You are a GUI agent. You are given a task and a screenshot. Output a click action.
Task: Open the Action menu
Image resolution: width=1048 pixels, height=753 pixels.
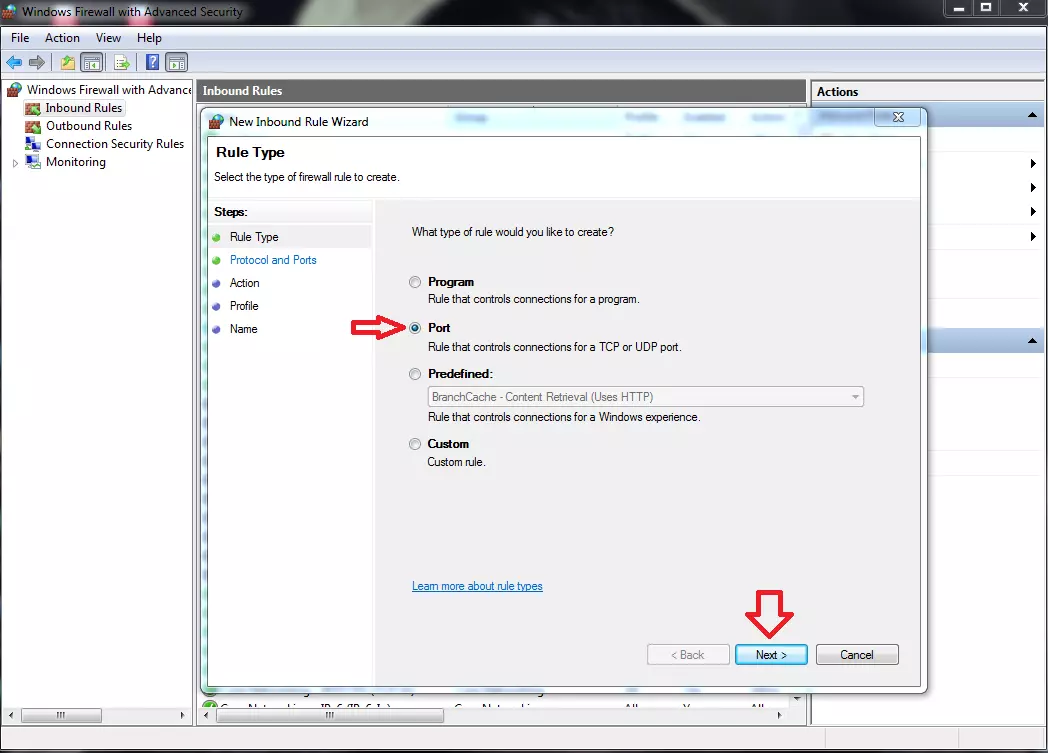point(62,37)
